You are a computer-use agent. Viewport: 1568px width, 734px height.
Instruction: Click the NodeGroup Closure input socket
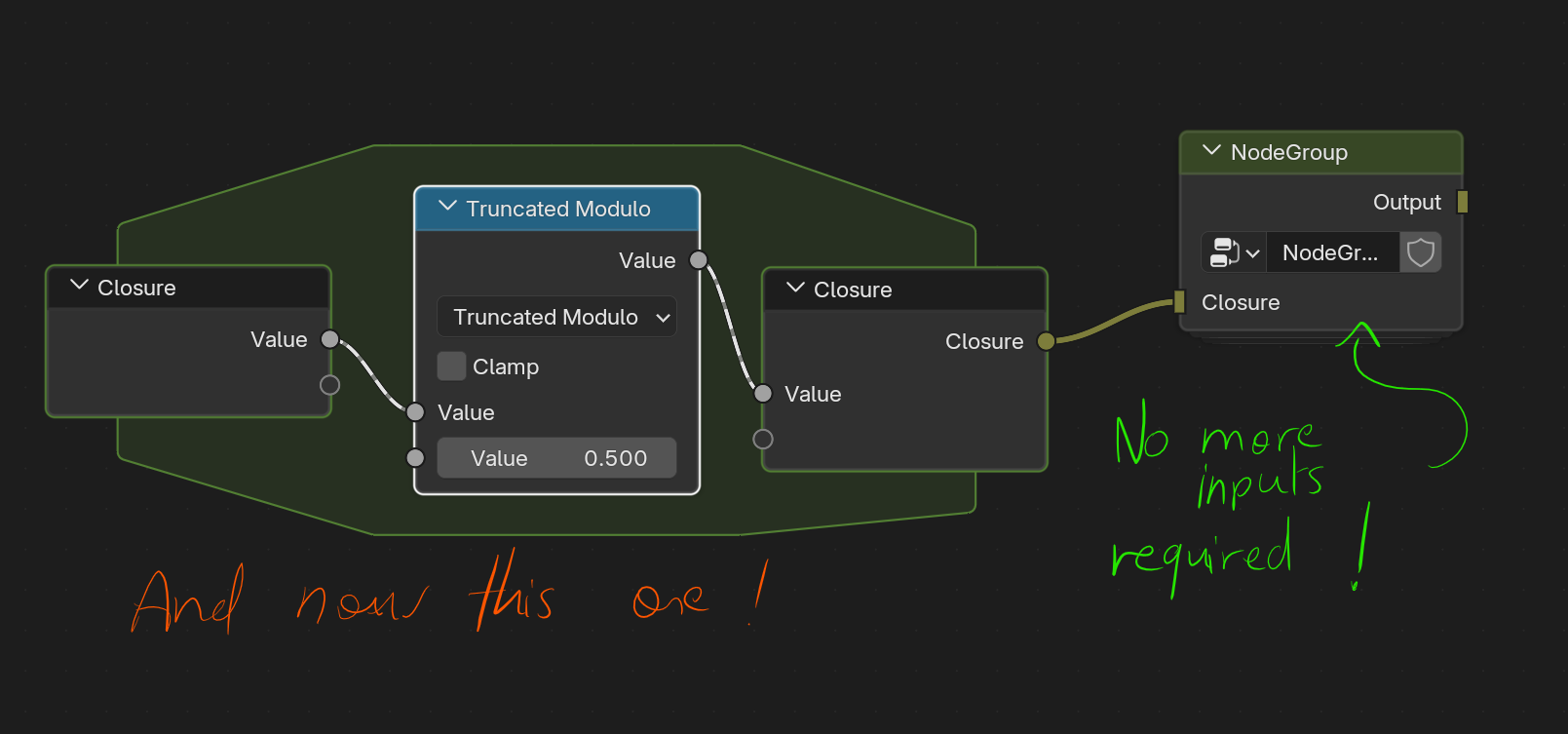[1179, 302]
